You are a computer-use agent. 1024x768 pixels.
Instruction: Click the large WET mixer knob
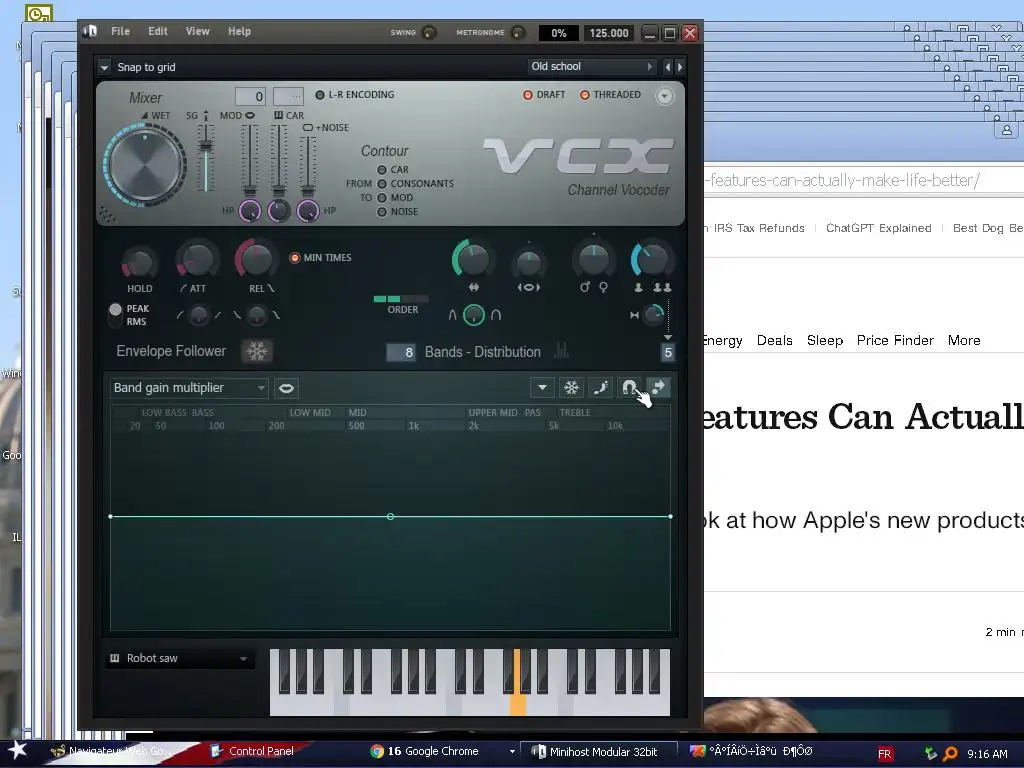tap(145, 165)
